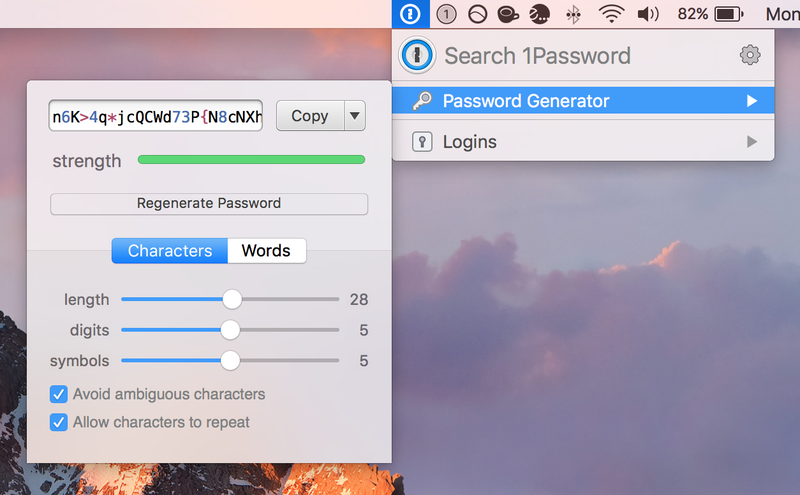
Task: Open 1Password settings gear
Action: click(750, 55)
